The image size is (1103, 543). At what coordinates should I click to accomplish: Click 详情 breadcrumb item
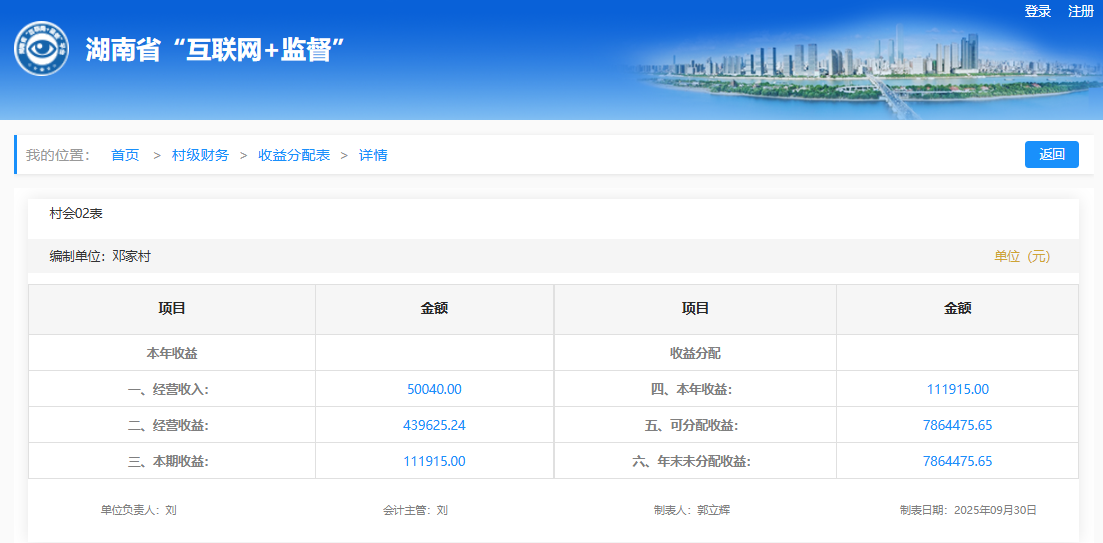(x=373, y=155)
